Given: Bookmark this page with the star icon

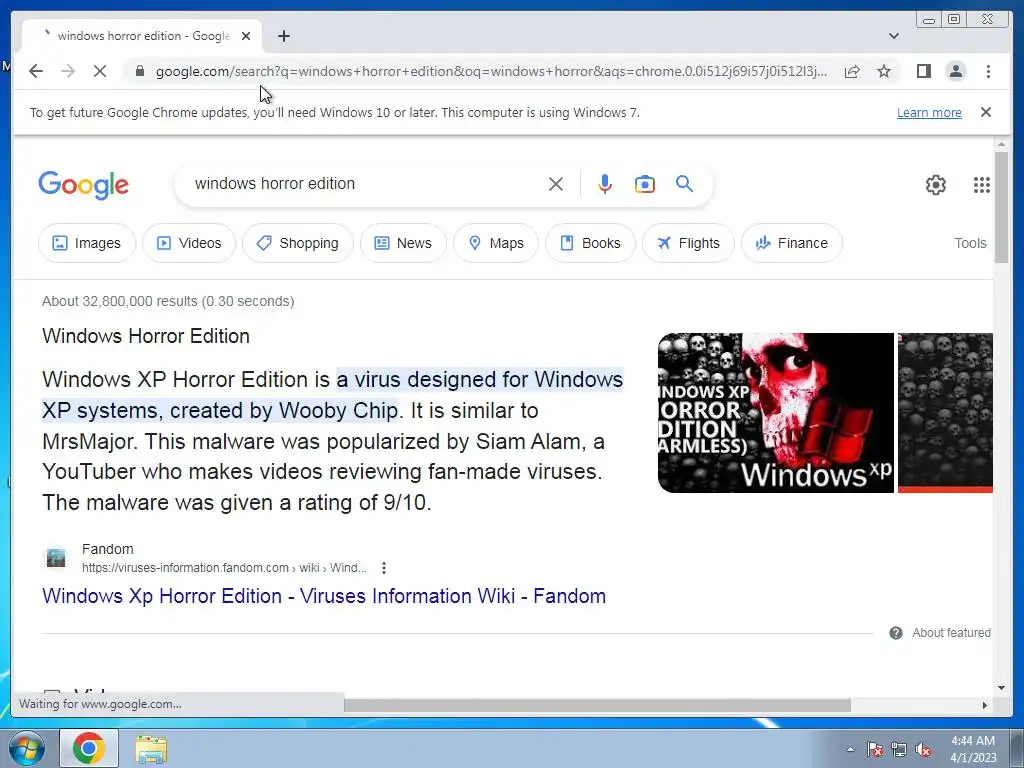Looking at the screenshot, I should [x=884, y=71].
